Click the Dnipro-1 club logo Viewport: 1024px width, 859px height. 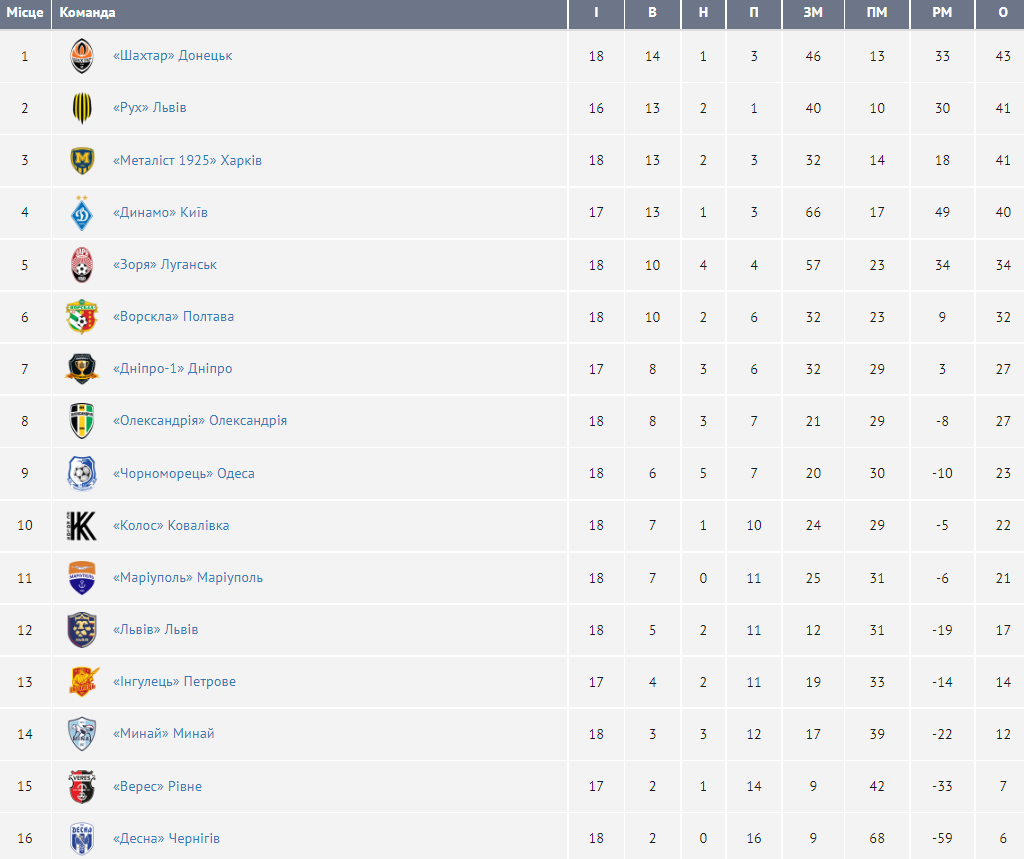[82, 369]
